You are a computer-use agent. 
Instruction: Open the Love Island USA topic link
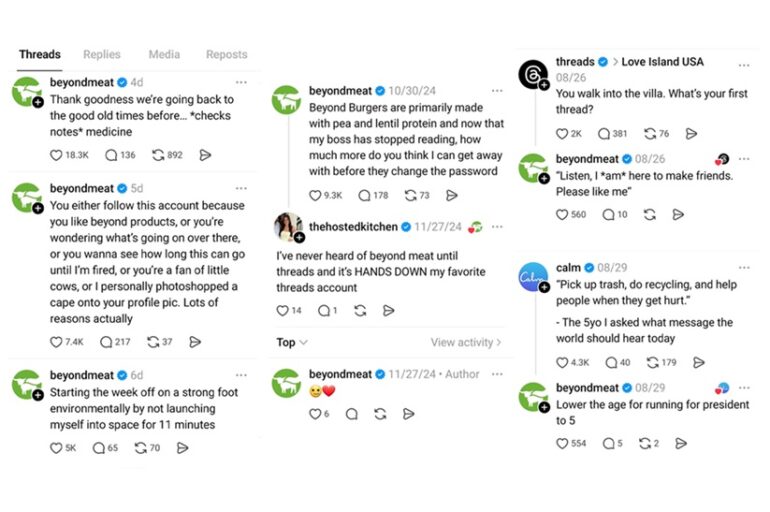(662, 62)
